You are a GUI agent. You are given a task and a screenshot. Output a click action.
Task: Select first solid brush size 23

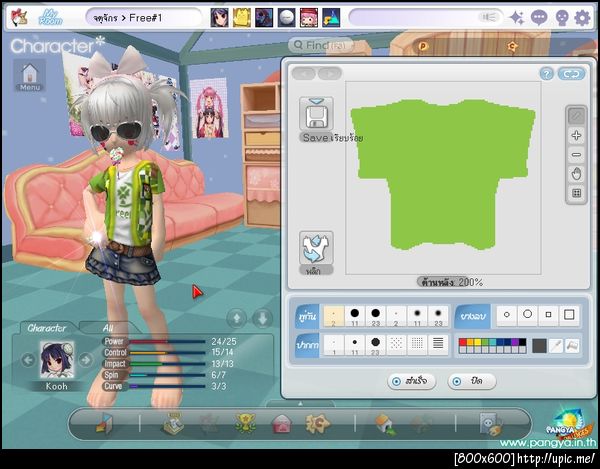pyautogui.click(x=375, y=316)
